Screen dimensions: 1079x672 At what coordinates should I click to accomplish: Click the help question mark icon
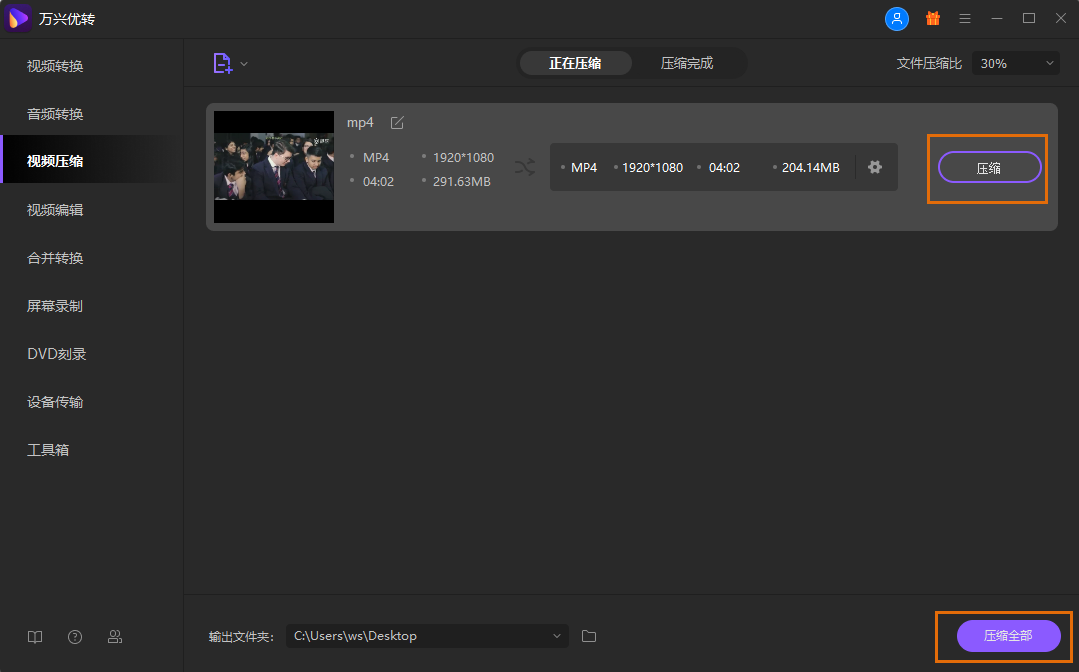(x=75, y=637)
